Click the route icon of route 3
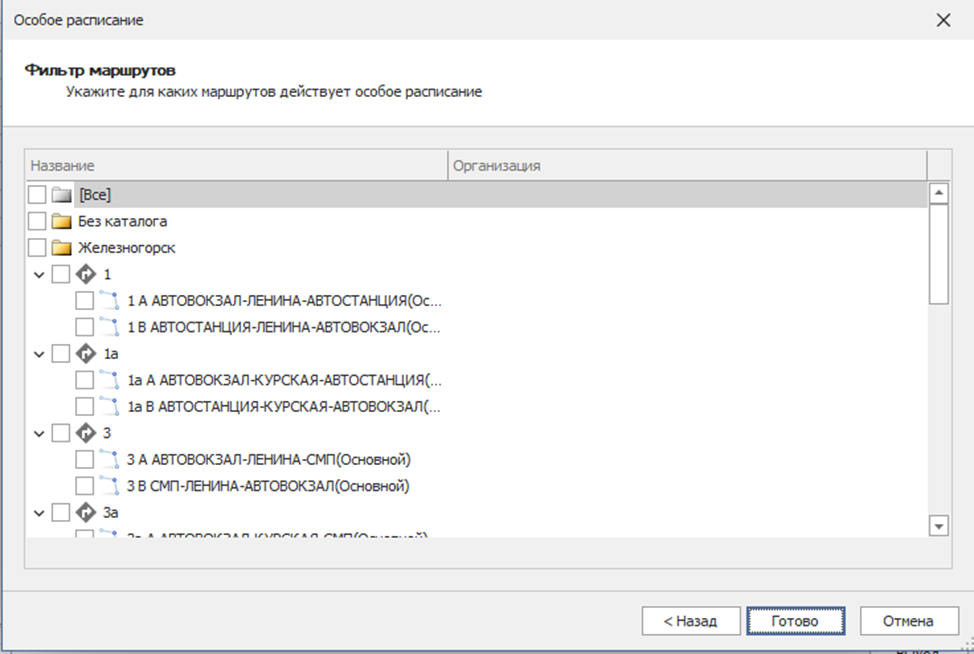 tap(85, 433)
